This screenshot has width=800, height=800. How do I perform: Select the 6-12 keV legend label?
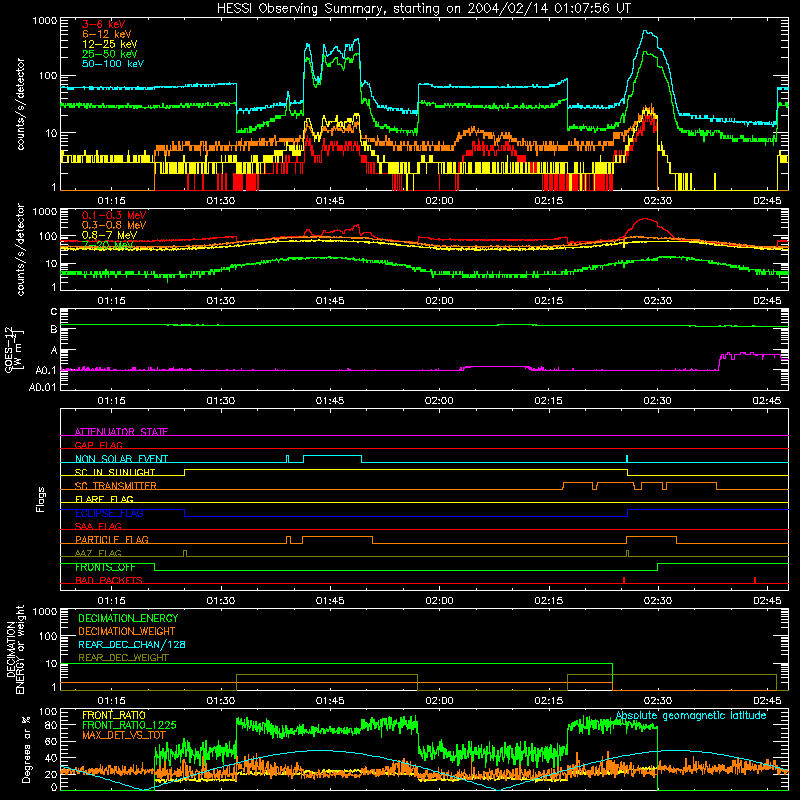pos(106,34)
